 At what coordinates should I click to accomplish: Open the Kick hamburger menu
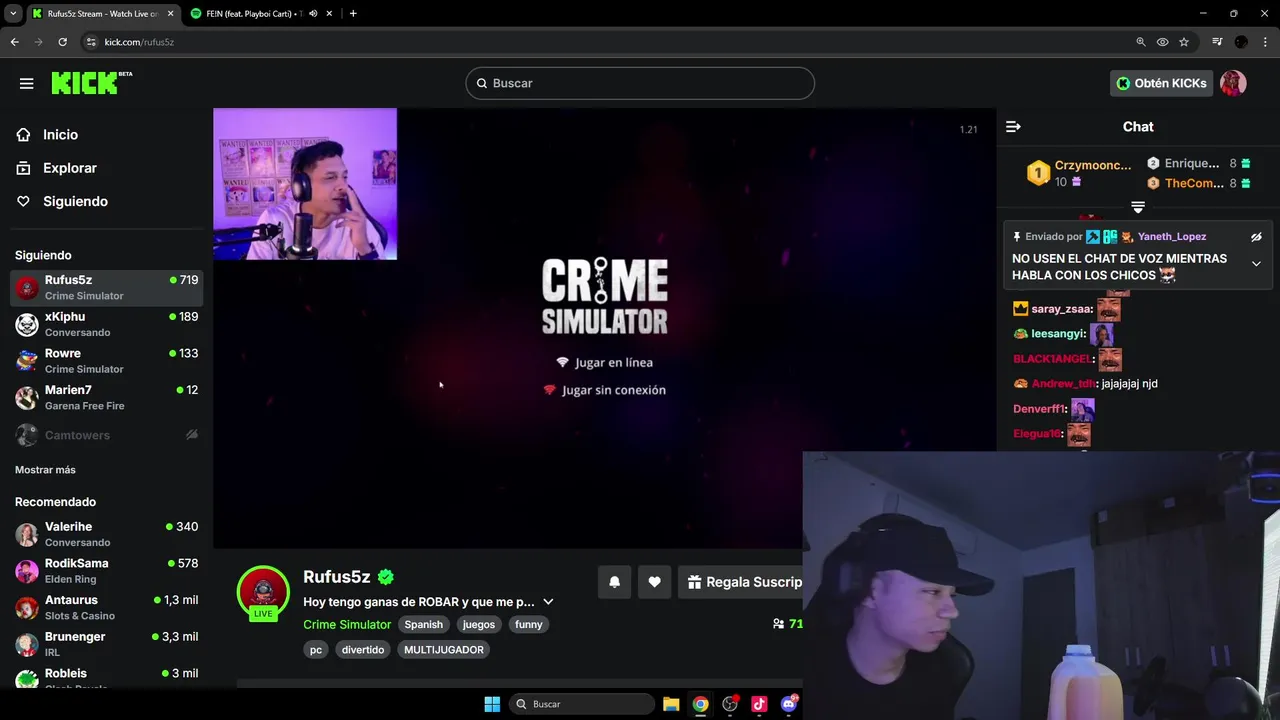[27, 83]
